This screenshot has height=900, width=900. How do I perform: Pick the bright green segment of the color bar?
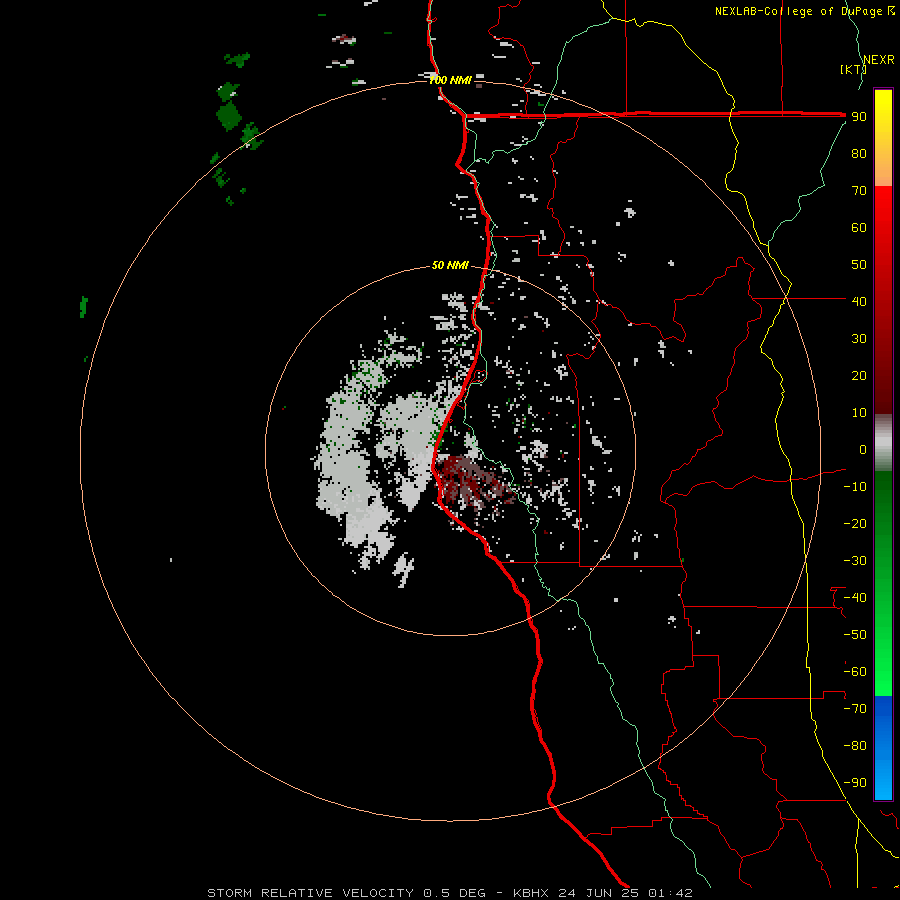coord(883,643)
